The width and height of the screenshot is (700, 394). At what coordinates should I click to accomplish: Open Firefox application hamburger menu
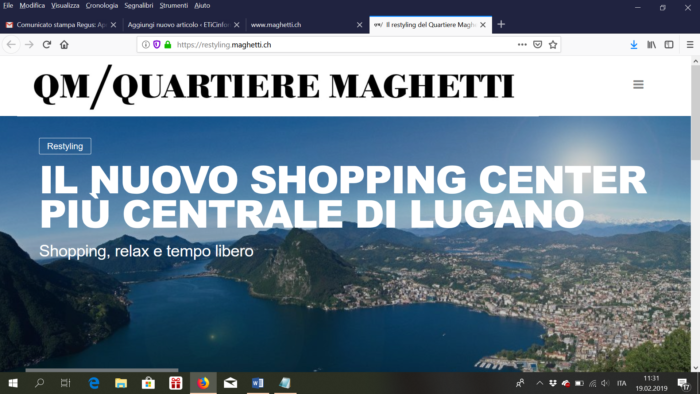point(690,45)
